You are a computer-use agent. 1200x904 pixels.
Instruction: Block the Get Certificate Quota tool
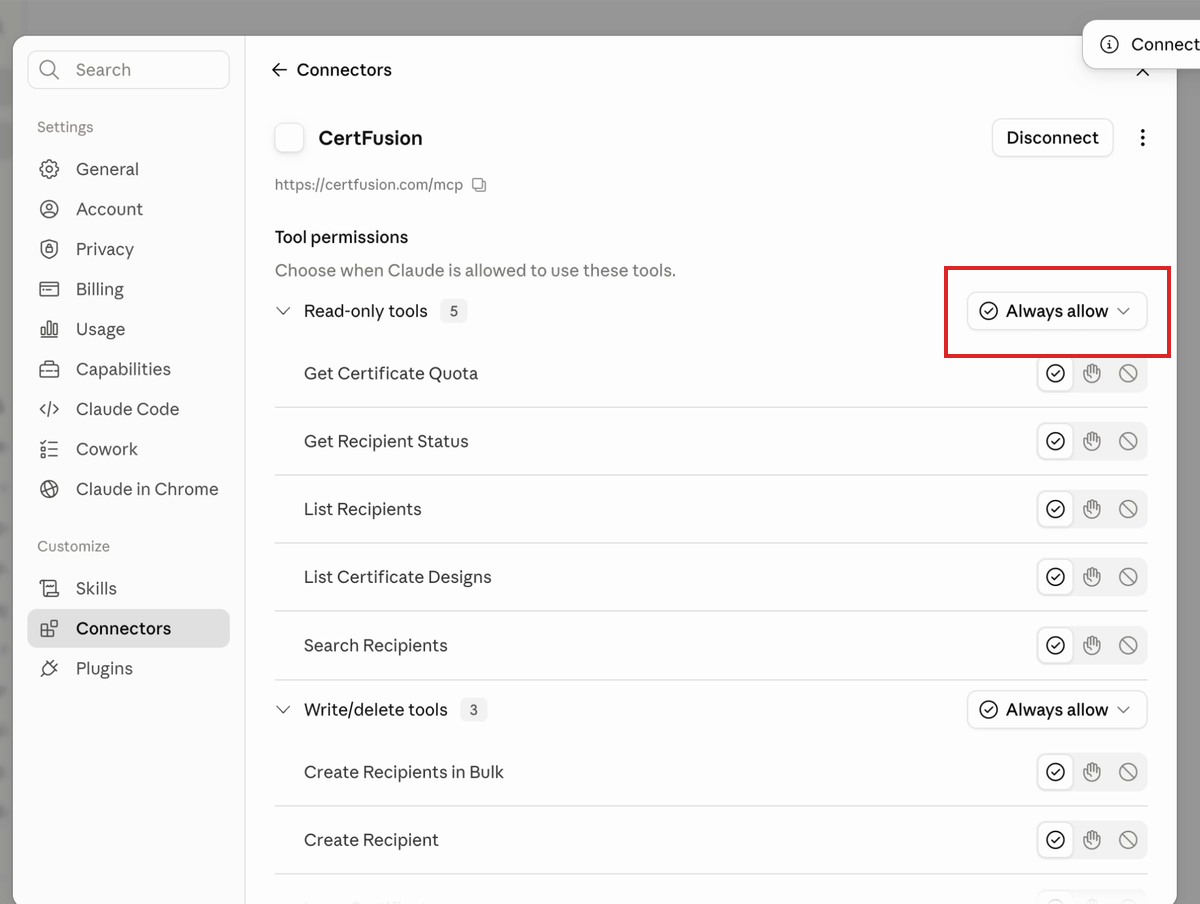click(1128, 373)
